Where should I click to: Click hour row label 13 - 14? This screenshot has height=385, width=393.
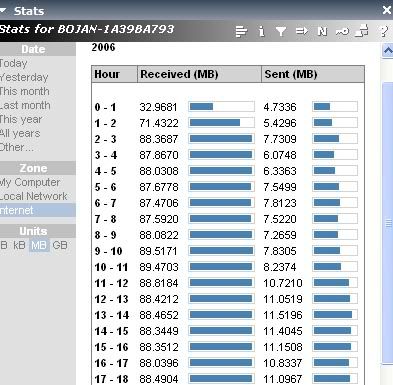tap(111, 315)
